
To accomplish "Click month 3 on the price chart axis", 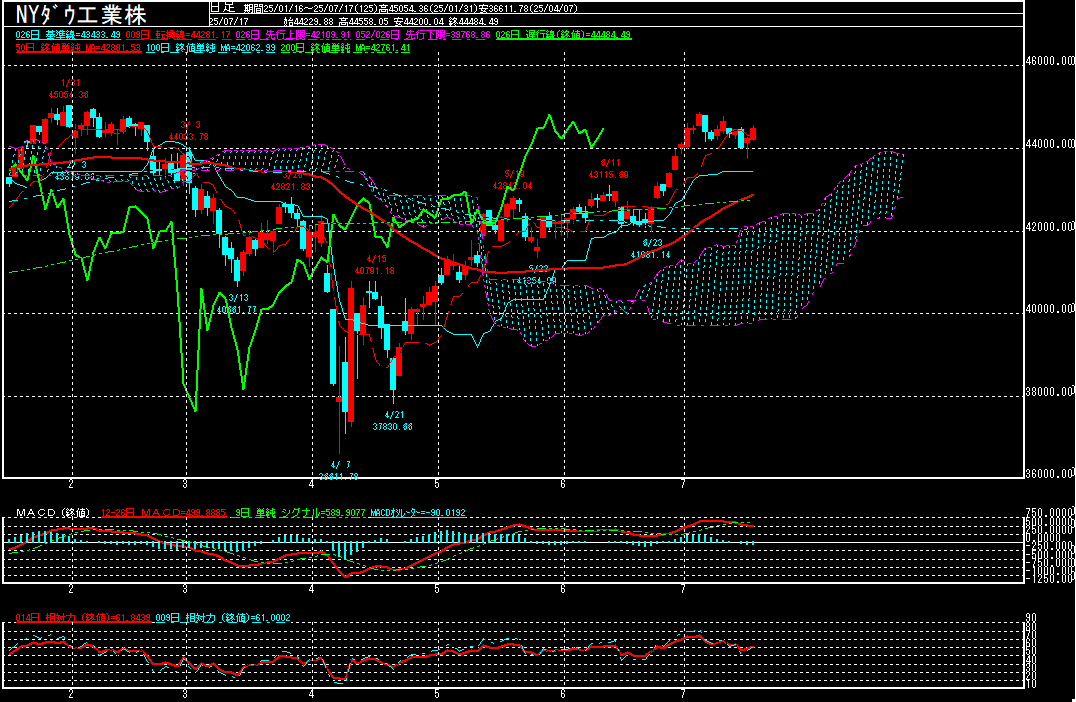I will point(185,484).
